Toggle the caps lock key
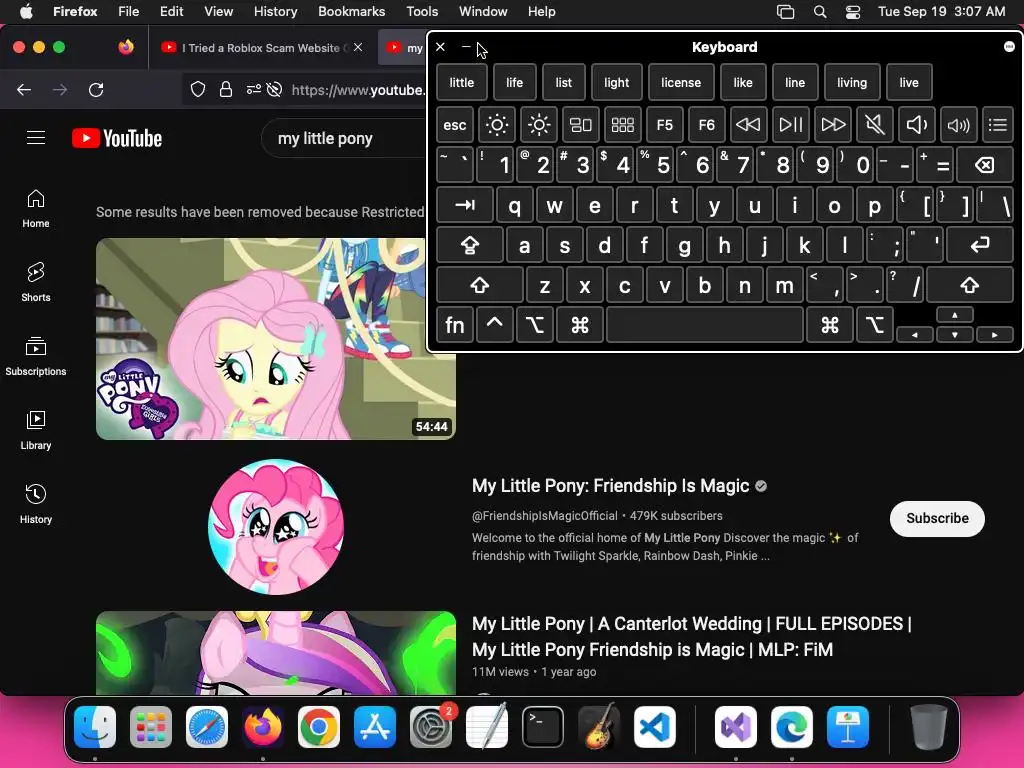1024x768 pixels. pyautogui.click(x=470, y=245)
